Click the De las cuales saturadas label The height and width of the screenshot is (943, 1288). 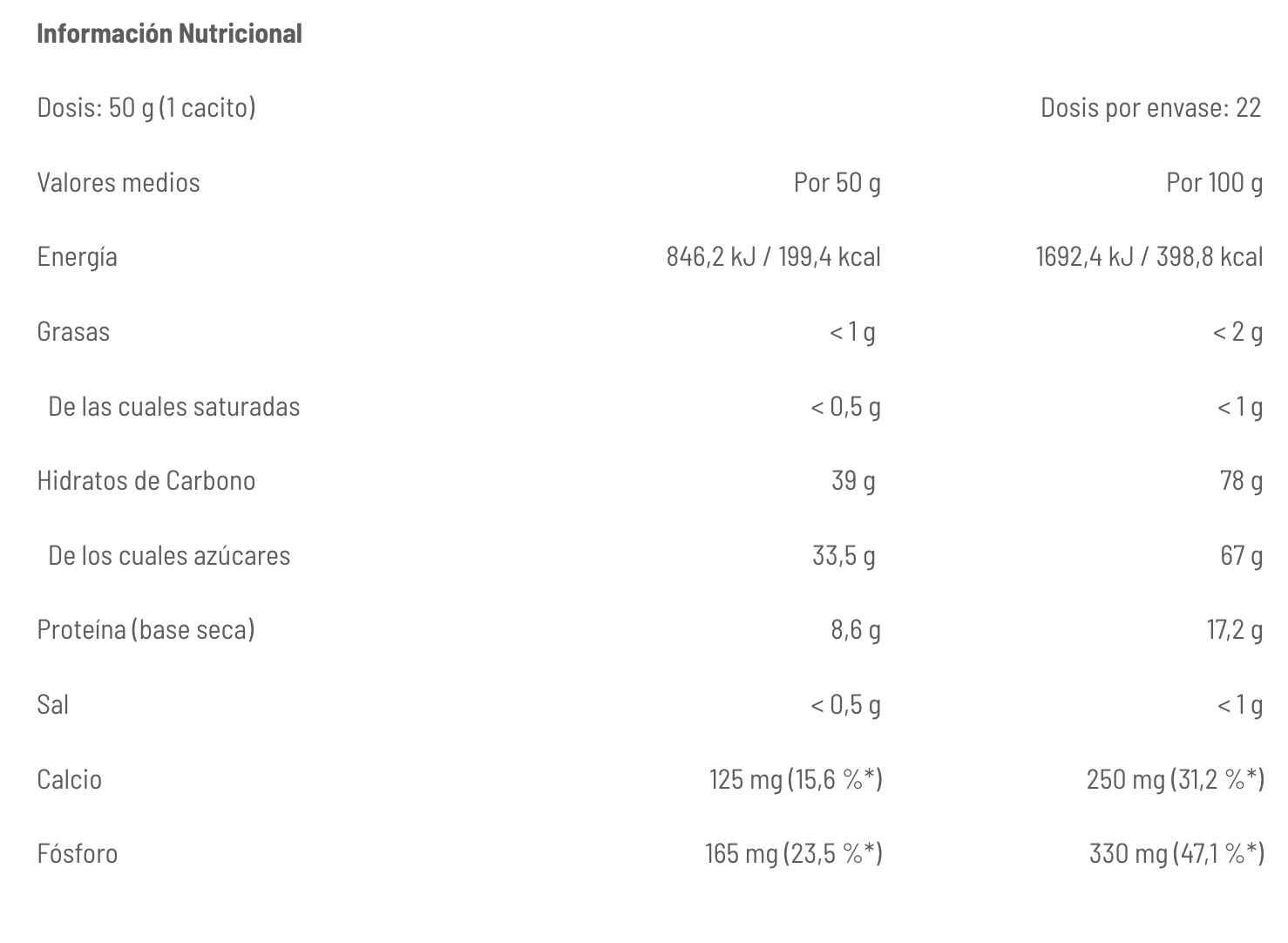[173, 406]
